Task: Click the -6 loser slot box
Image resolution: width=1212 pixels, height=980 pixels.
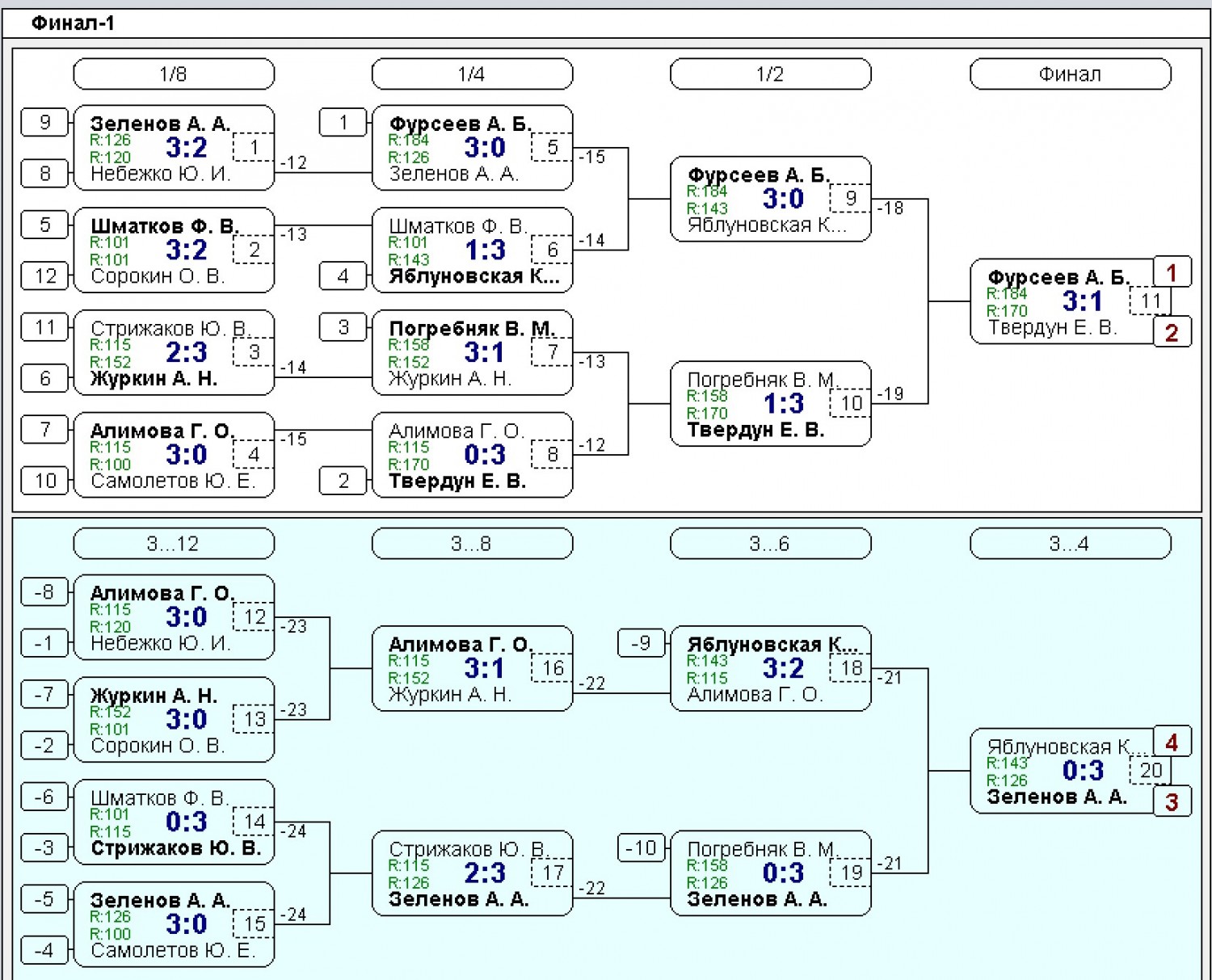Action: [x=45, y=797]
